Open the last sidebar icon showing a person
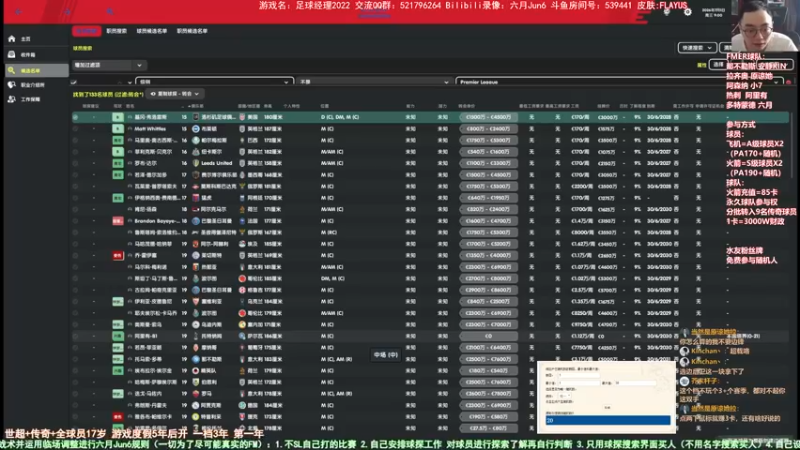 click(12, 99)
